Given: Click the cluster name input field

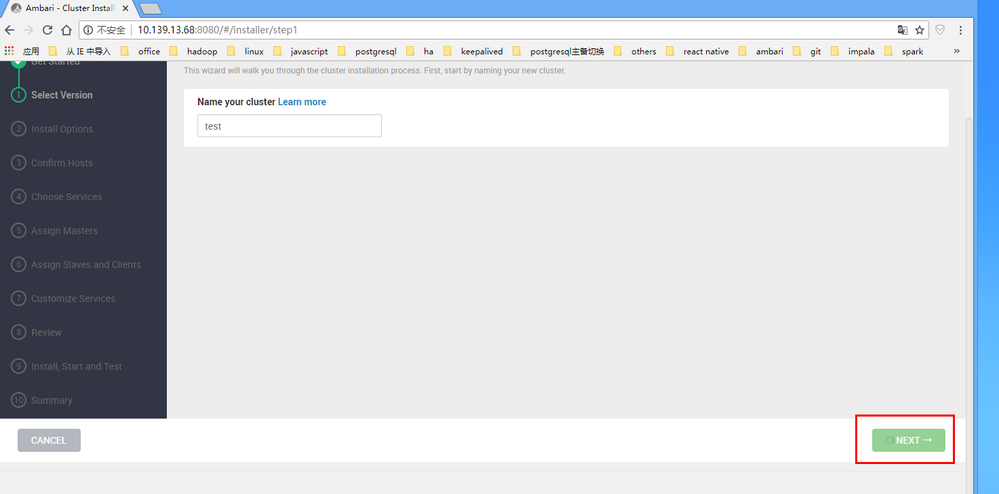Looking at the screenshot, I should click(289, 126).
